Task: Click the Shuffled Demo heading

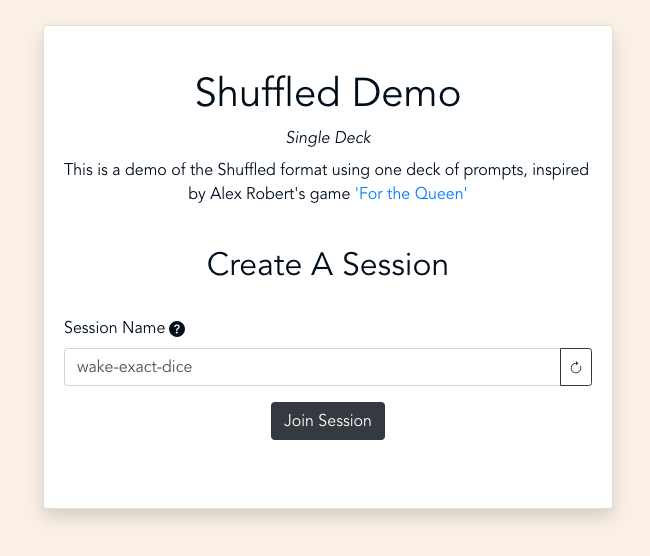Action: 328,93
